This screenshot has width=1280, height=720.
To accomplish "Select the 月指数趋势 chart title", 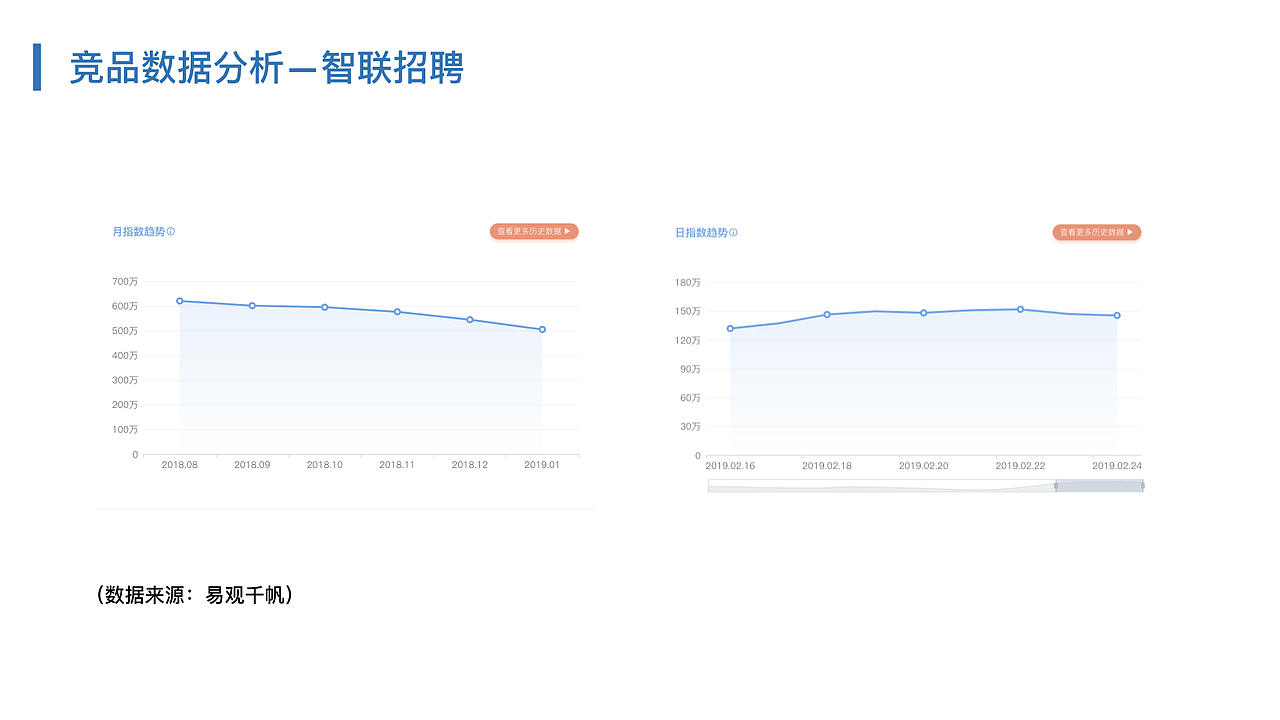I will pos(139,232).
